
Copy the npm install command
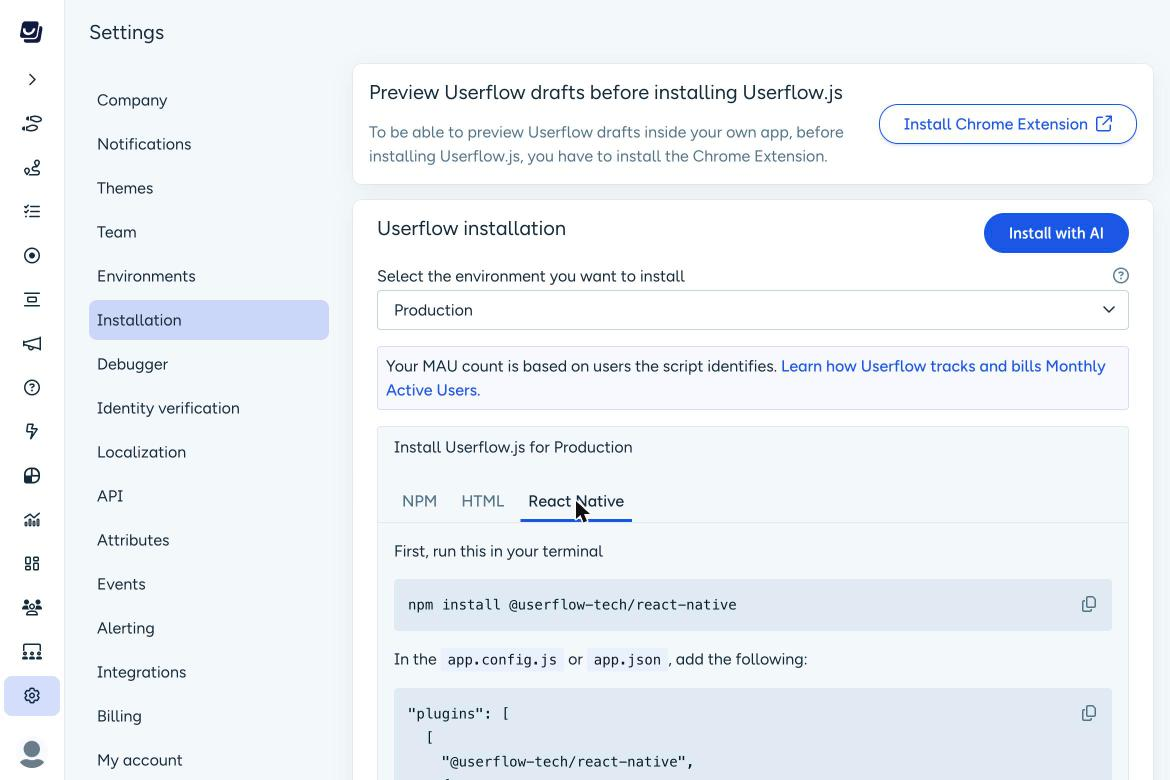coord(1089,604)
